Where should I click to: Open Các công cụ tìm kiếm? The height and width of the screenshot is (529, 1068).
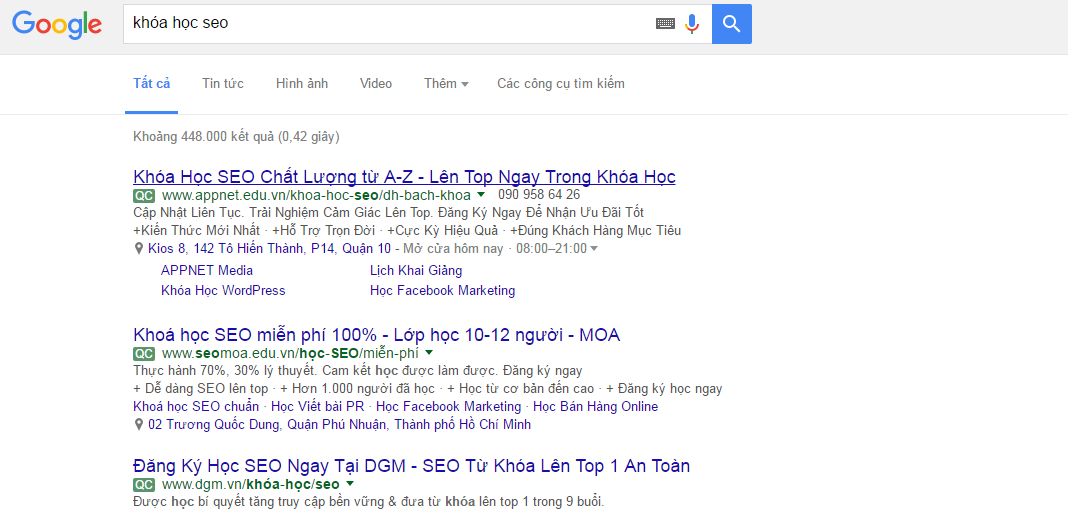coord(561,84)
